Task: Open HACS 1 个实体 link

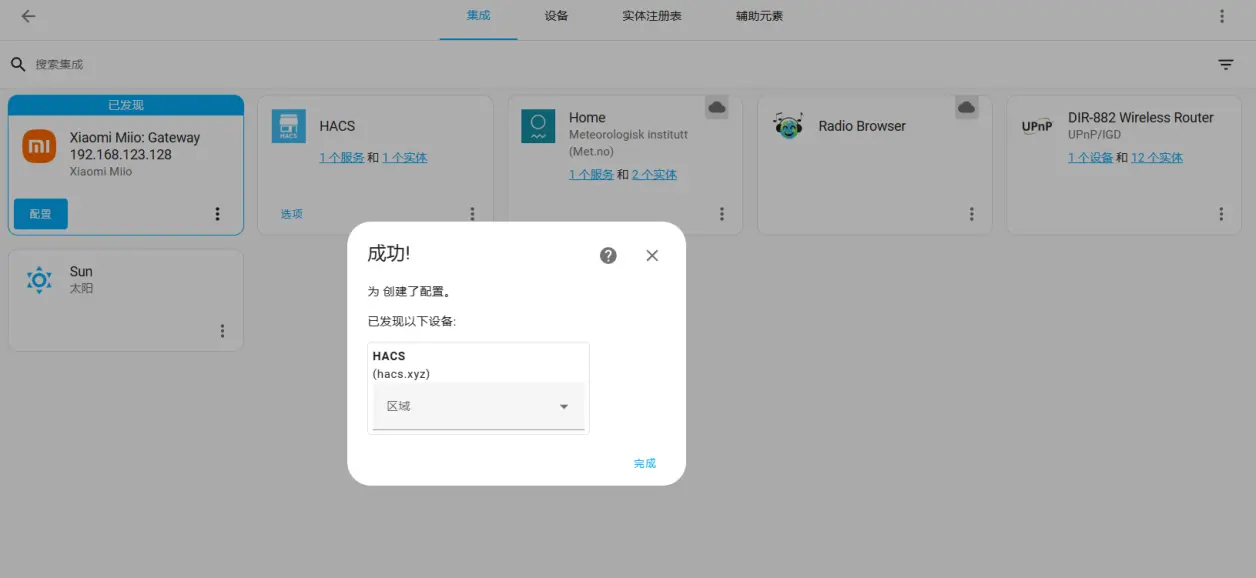Action: (x=404, y=158)
